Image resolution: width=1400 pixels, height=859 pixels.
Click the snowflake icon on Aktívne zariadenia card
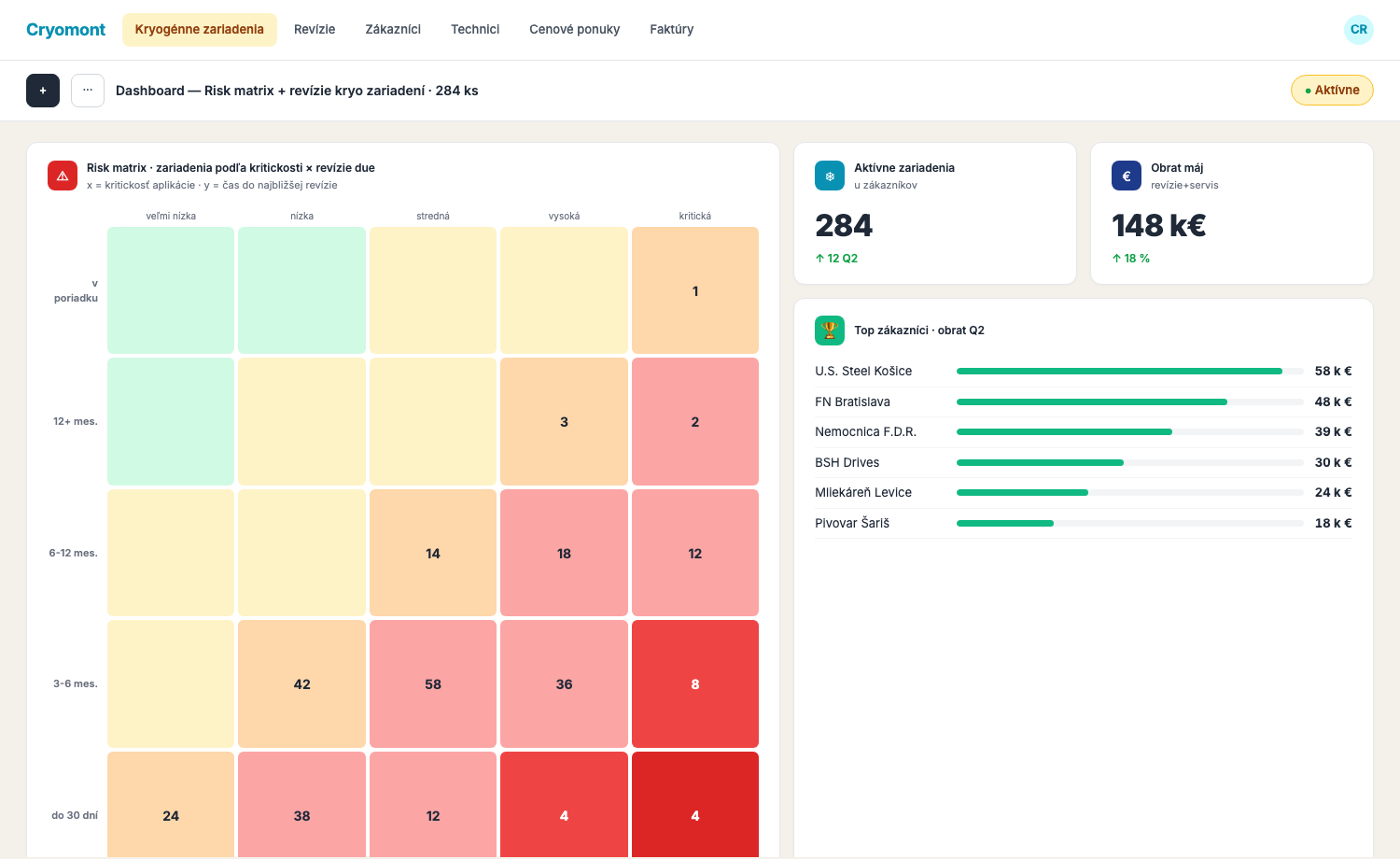click(x=830, y=176)
